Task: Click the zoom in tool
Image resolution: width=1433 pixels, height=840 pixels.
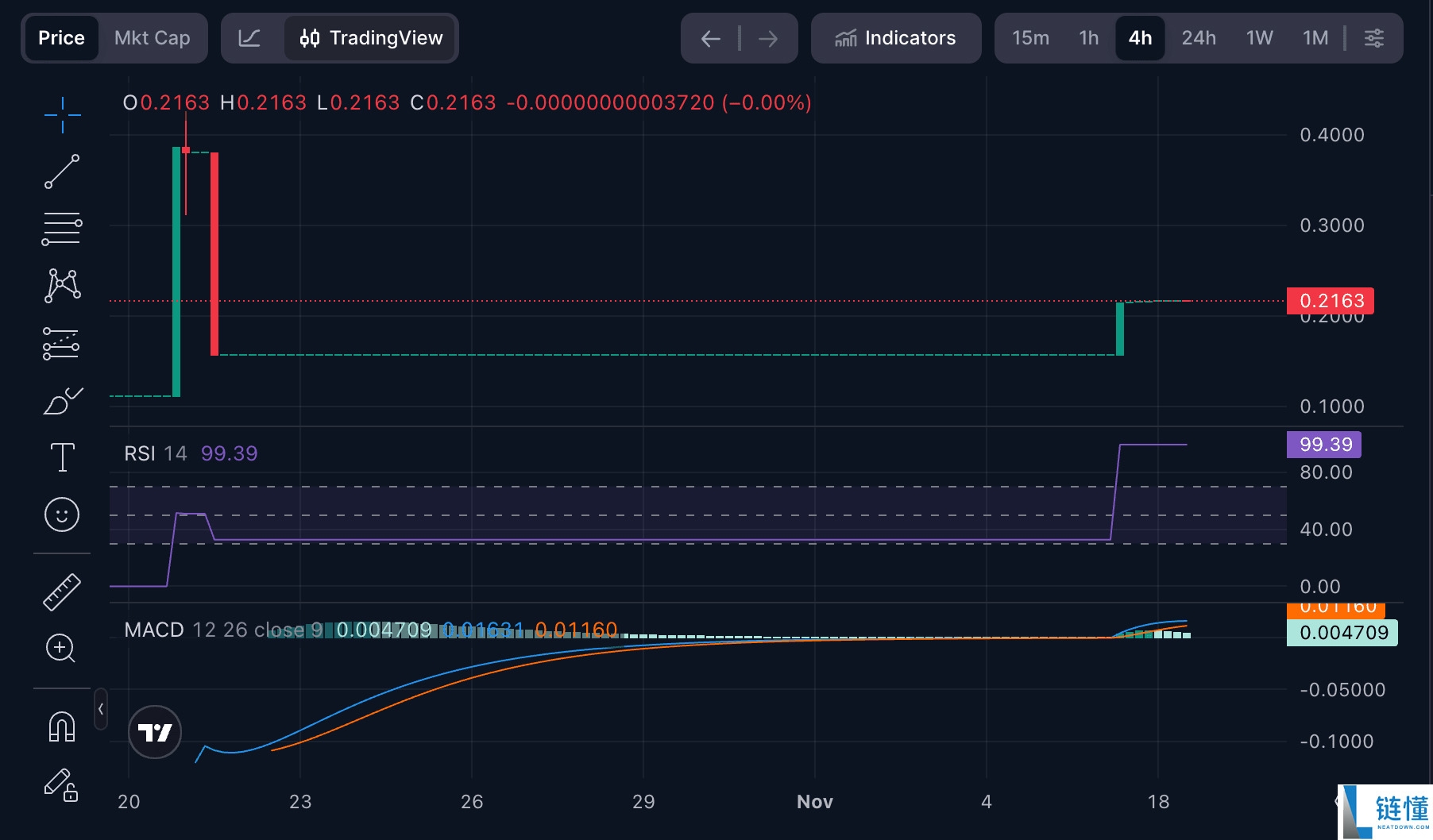Action: (62, 649)
